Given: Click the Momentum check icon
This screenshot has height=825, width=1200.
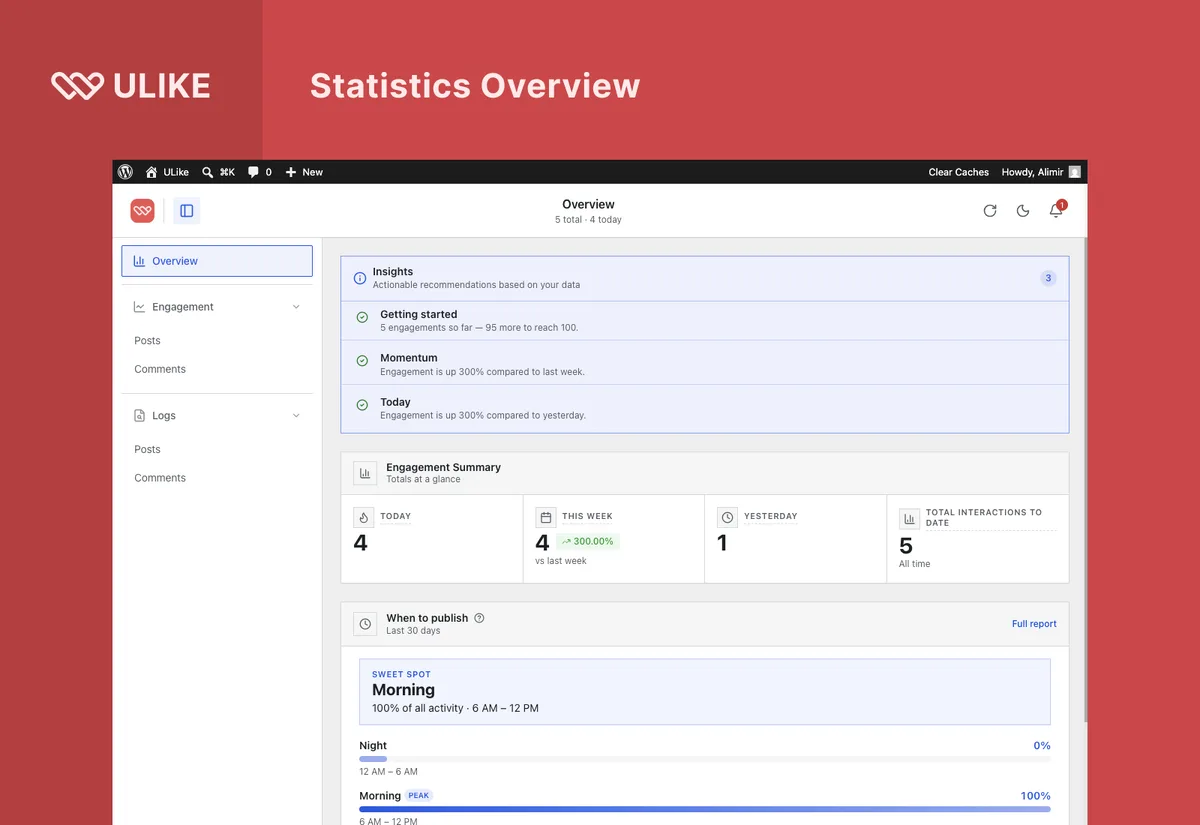Looking at the screenshot, I should (362, 361).
